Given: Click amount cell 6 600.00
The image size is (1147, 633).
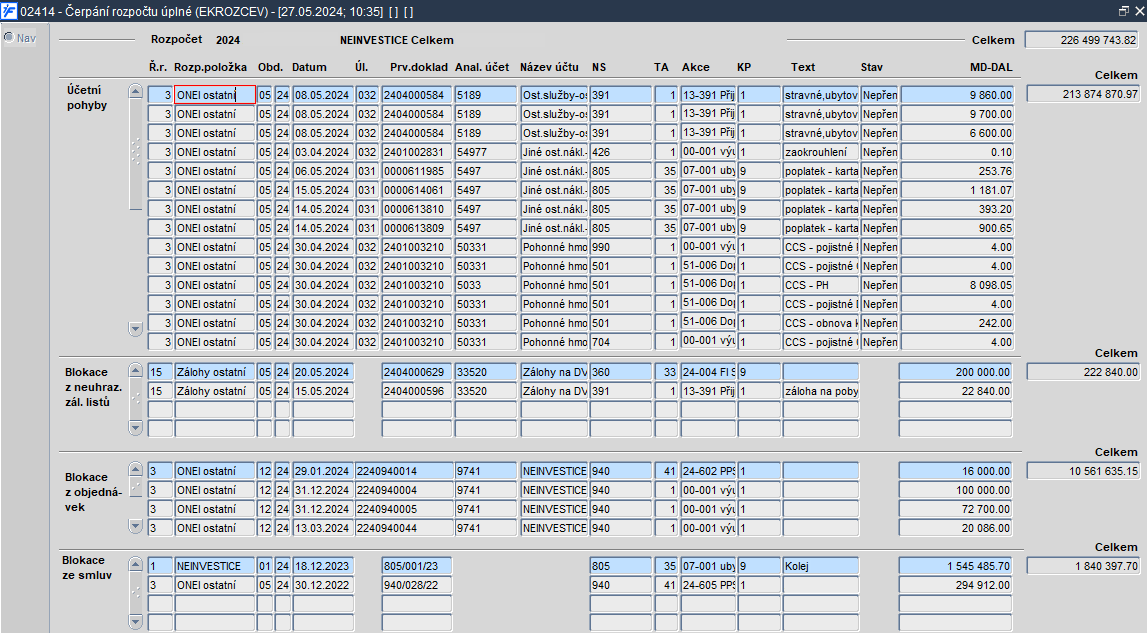Looking at the screenshot, I should pyautogui.click(x=957, y=133).
